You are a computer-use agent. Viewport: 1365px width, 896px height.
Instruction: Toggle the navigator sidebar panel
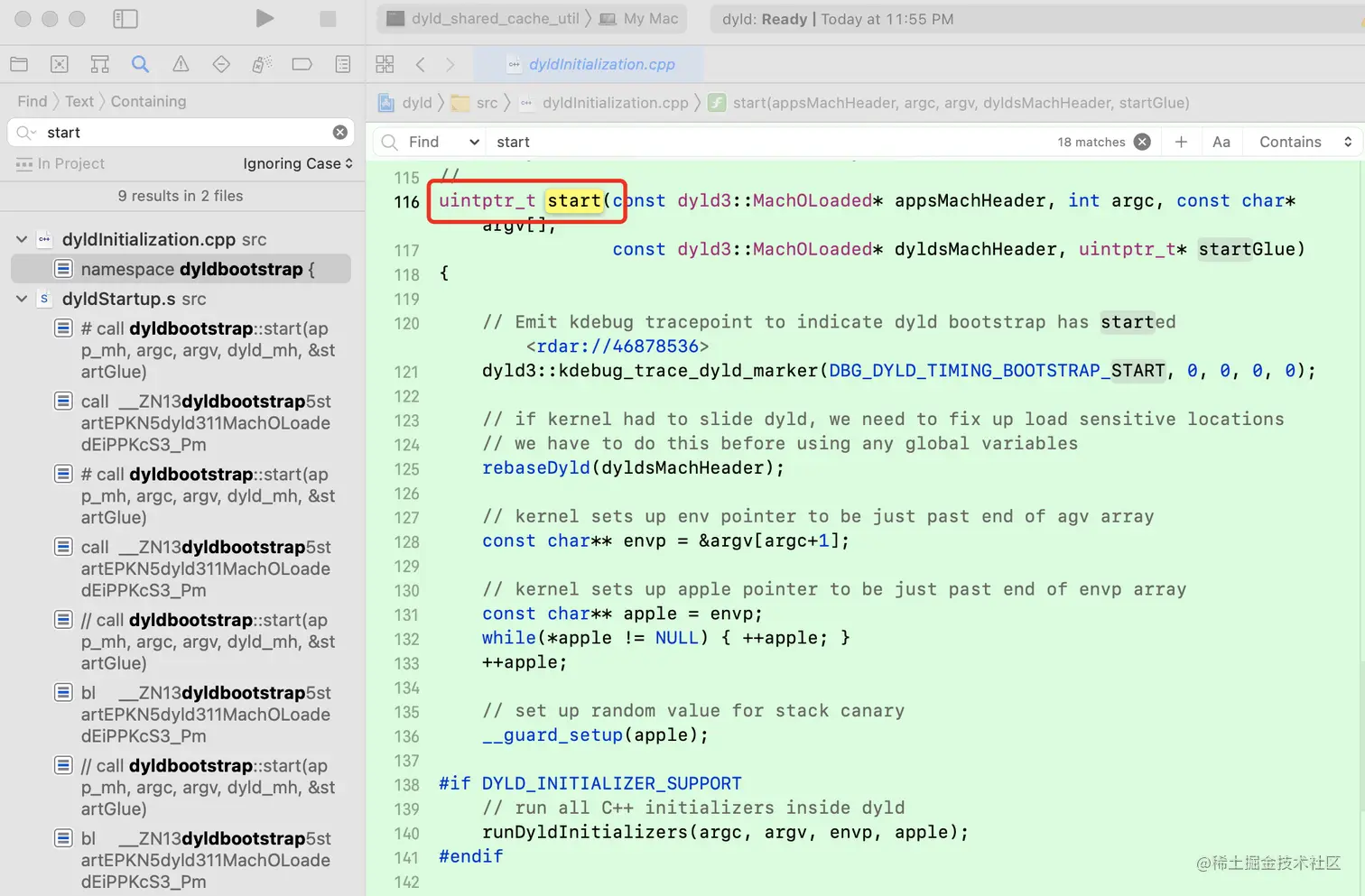(x=125, y=19)
